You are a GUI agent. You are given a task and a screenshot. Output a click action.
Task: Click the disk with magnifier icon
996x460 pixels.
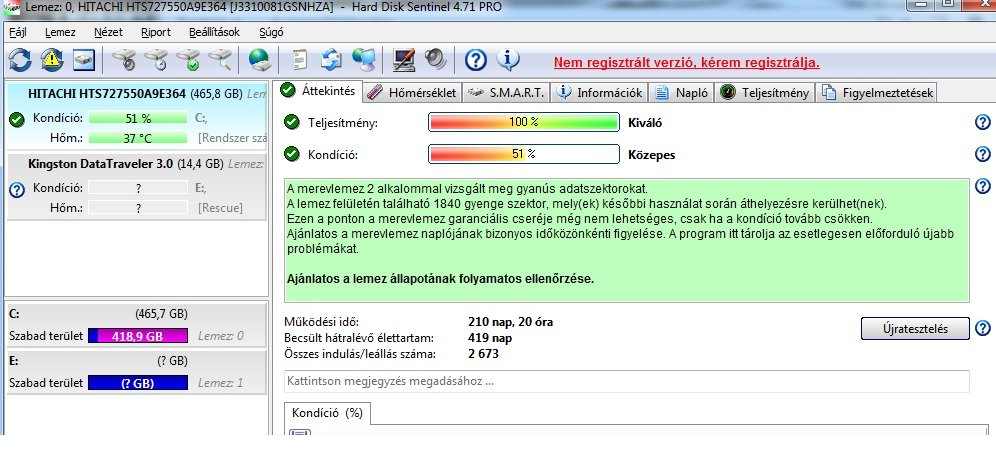220,60
